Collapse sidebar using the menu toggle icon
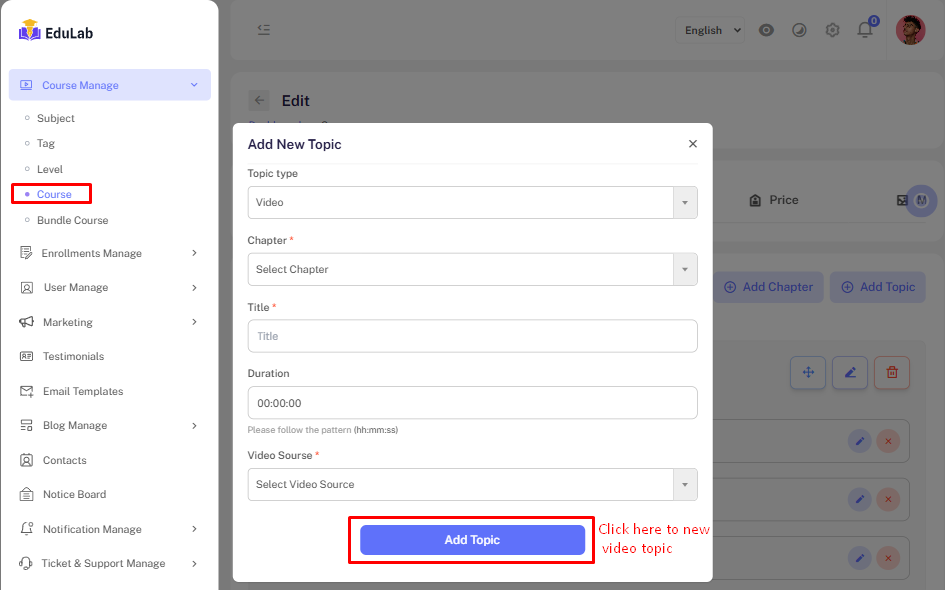The image size is (945, 590). 264,30
